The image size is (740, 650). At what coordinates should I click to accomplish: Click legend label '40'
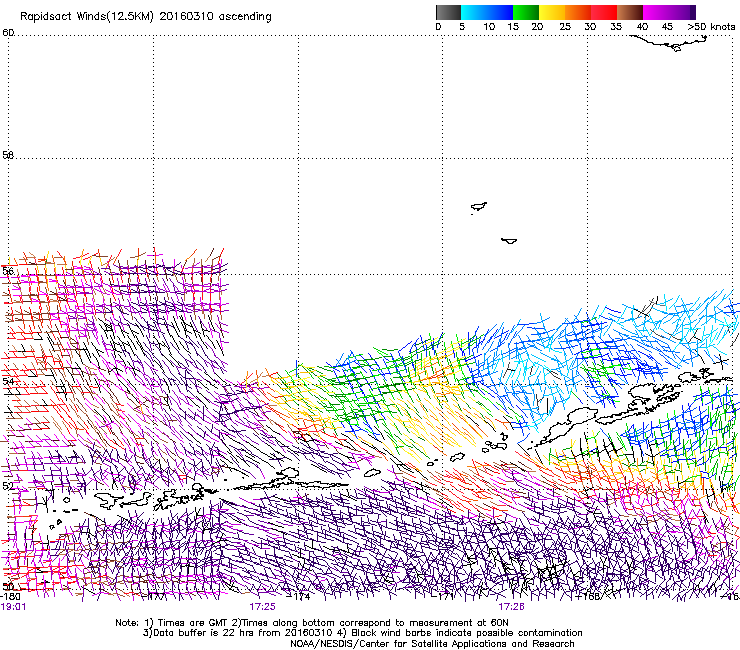pyautogui.click(x=642, y=27)
